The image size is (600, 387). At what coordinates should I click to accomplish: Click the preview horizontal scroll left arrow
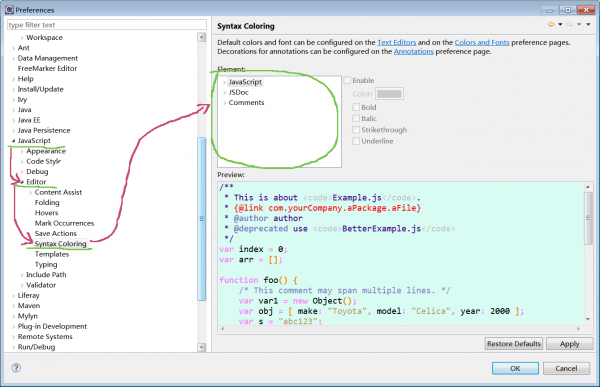(x=223, y=329)
